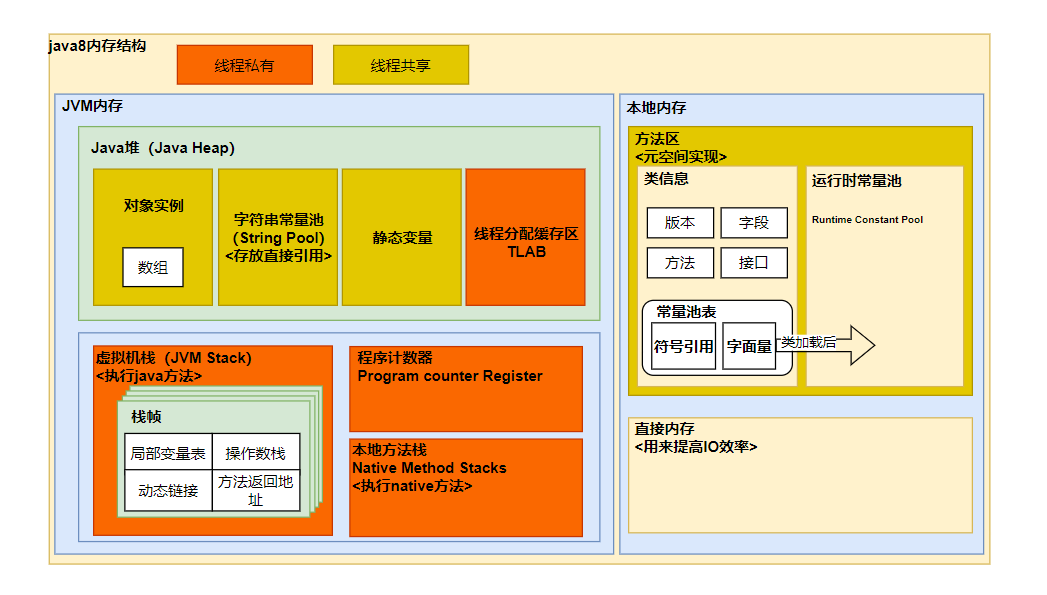Click the 方法返回地址 cell
This screenshot has height=595, width=1047.
256,491
